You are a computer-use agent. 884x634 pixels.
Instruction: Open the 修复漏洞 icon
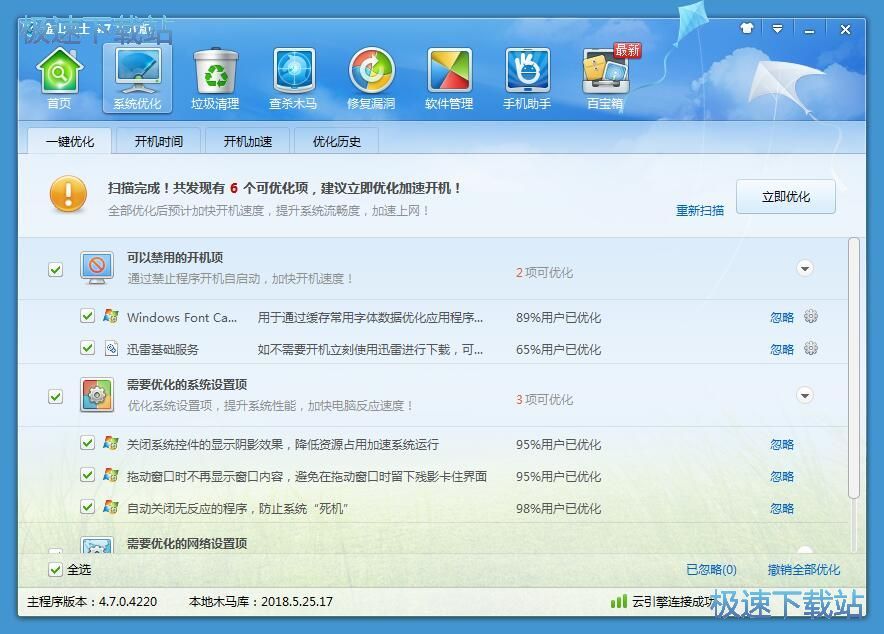point(371,70)
